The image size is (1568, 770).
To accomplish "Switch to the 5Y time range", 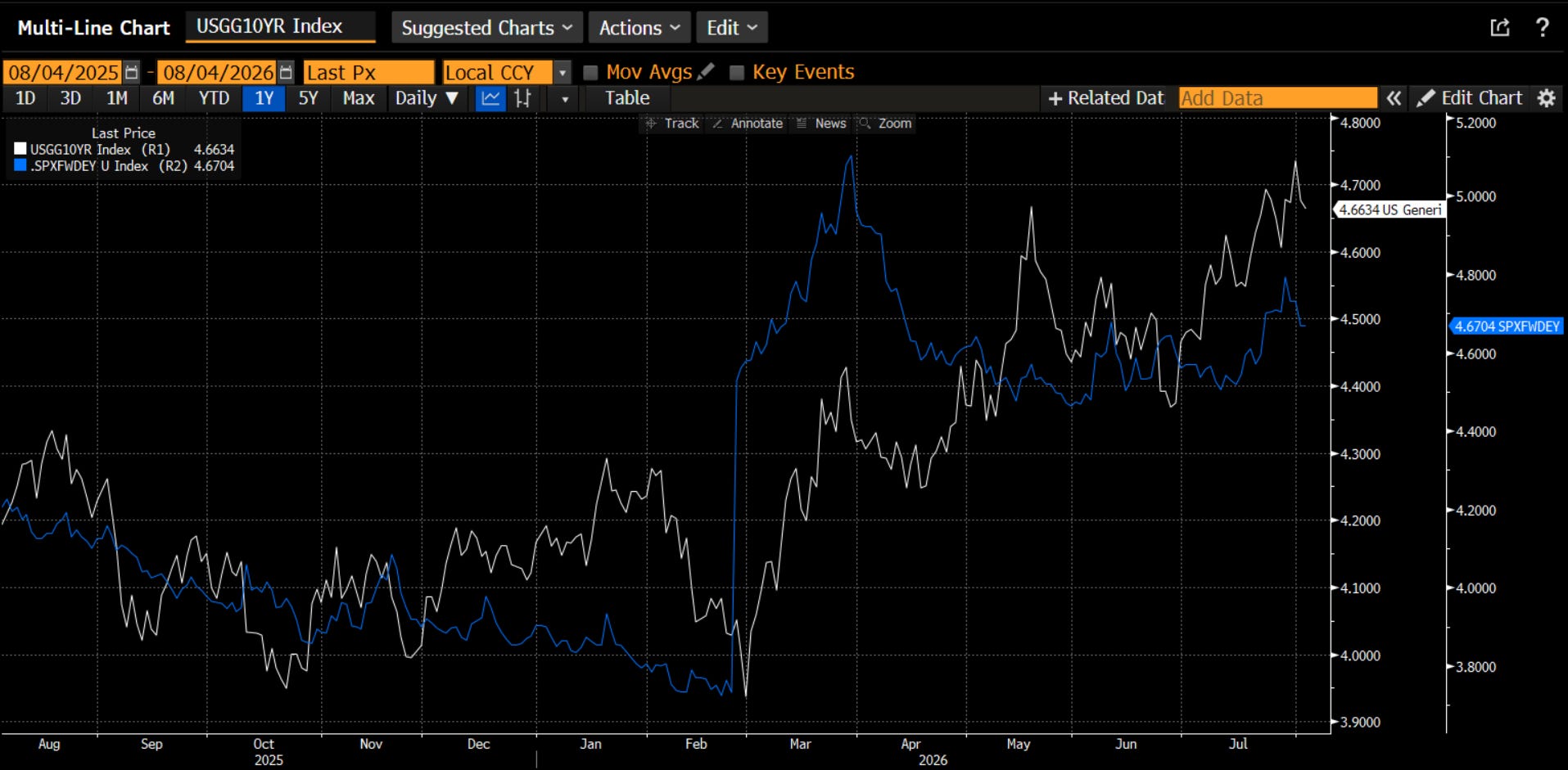I will pos(308,98).
